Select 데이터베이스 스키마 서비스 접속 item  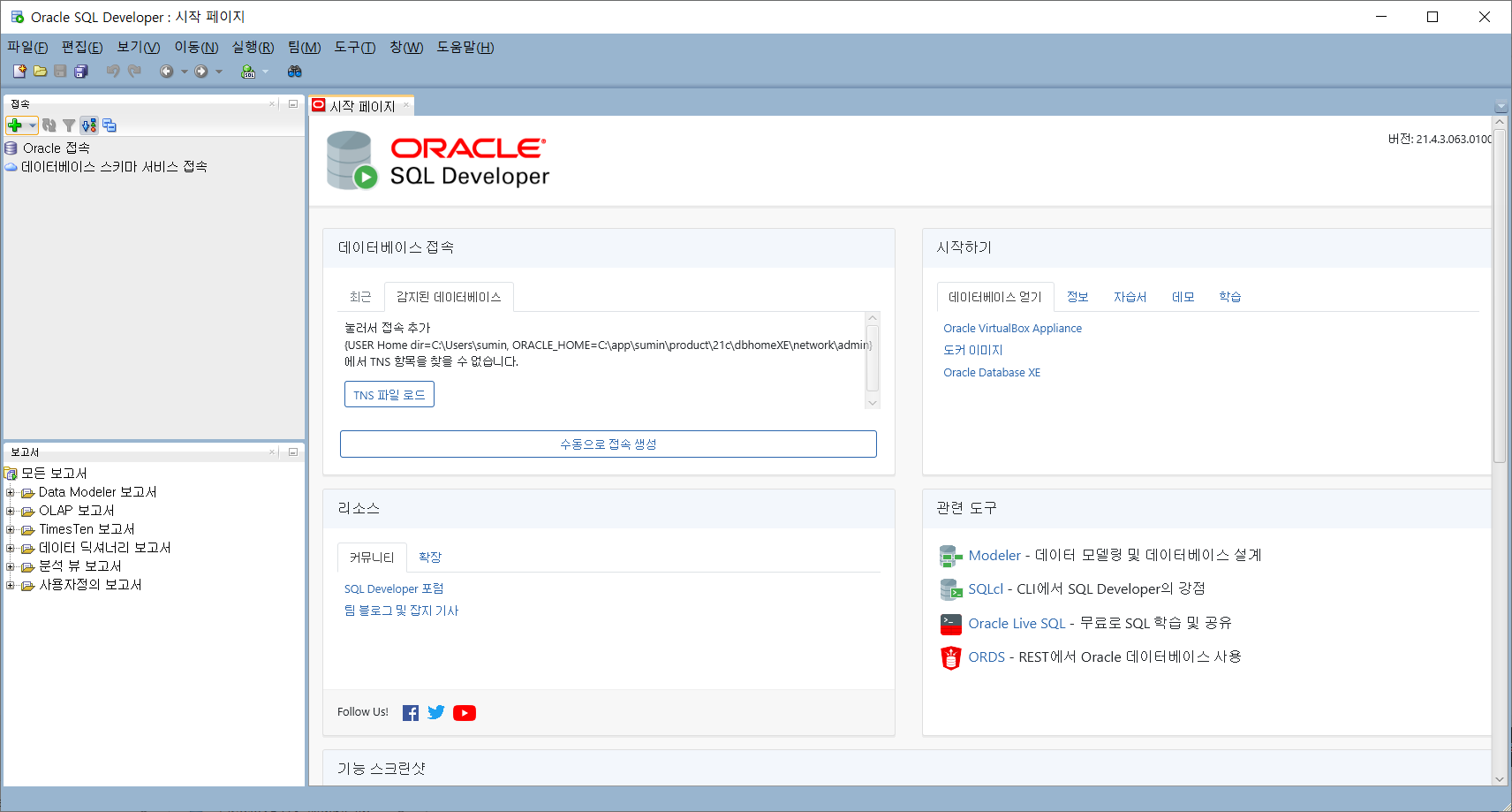114,167
